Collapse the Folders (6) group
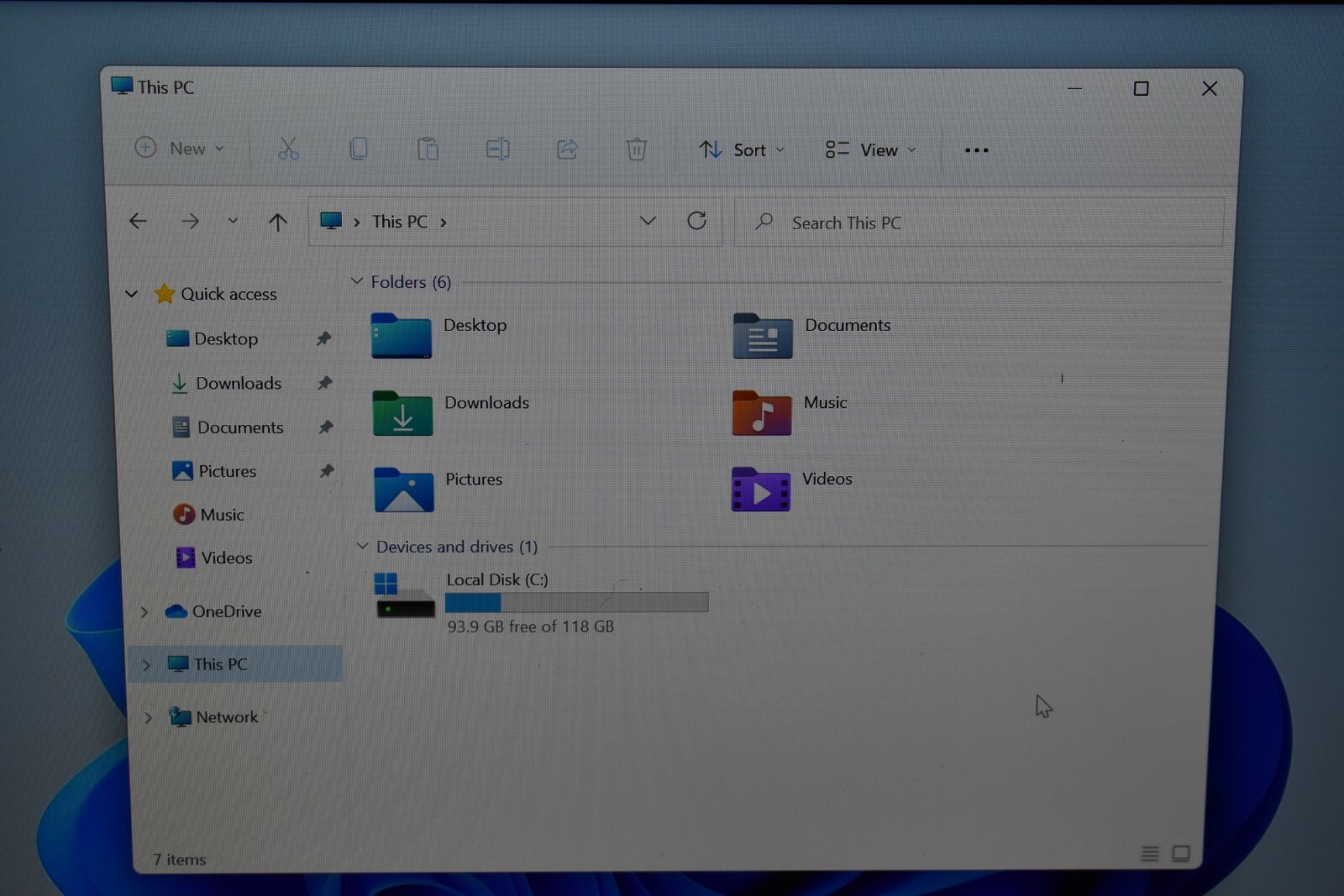 click(357, 281)
